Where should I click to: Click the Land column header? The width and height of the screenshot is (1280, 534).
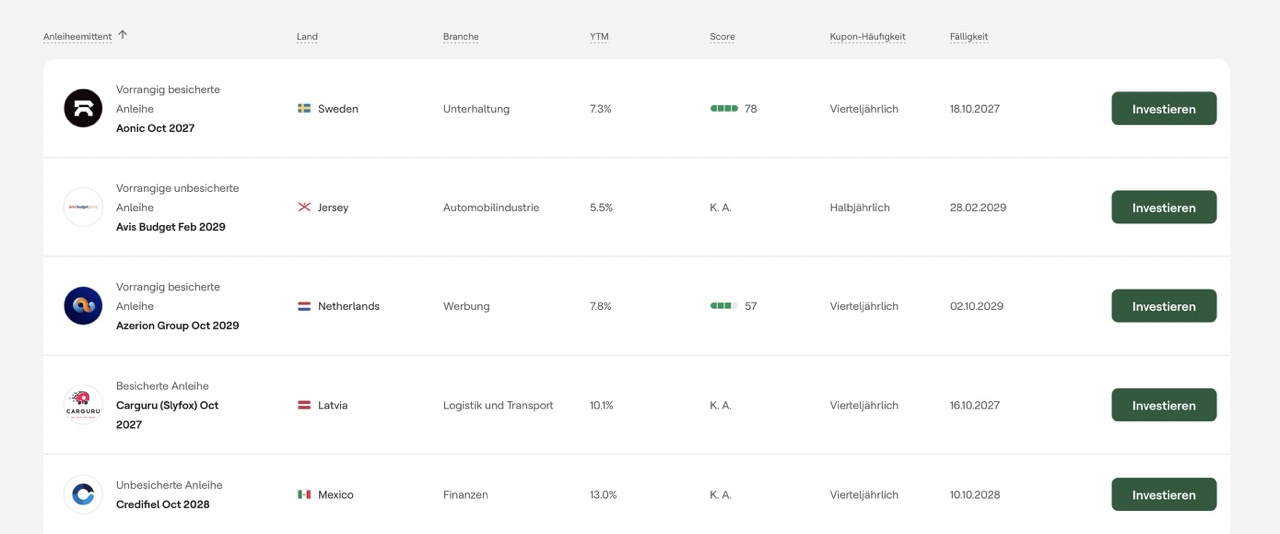[307, 37]
